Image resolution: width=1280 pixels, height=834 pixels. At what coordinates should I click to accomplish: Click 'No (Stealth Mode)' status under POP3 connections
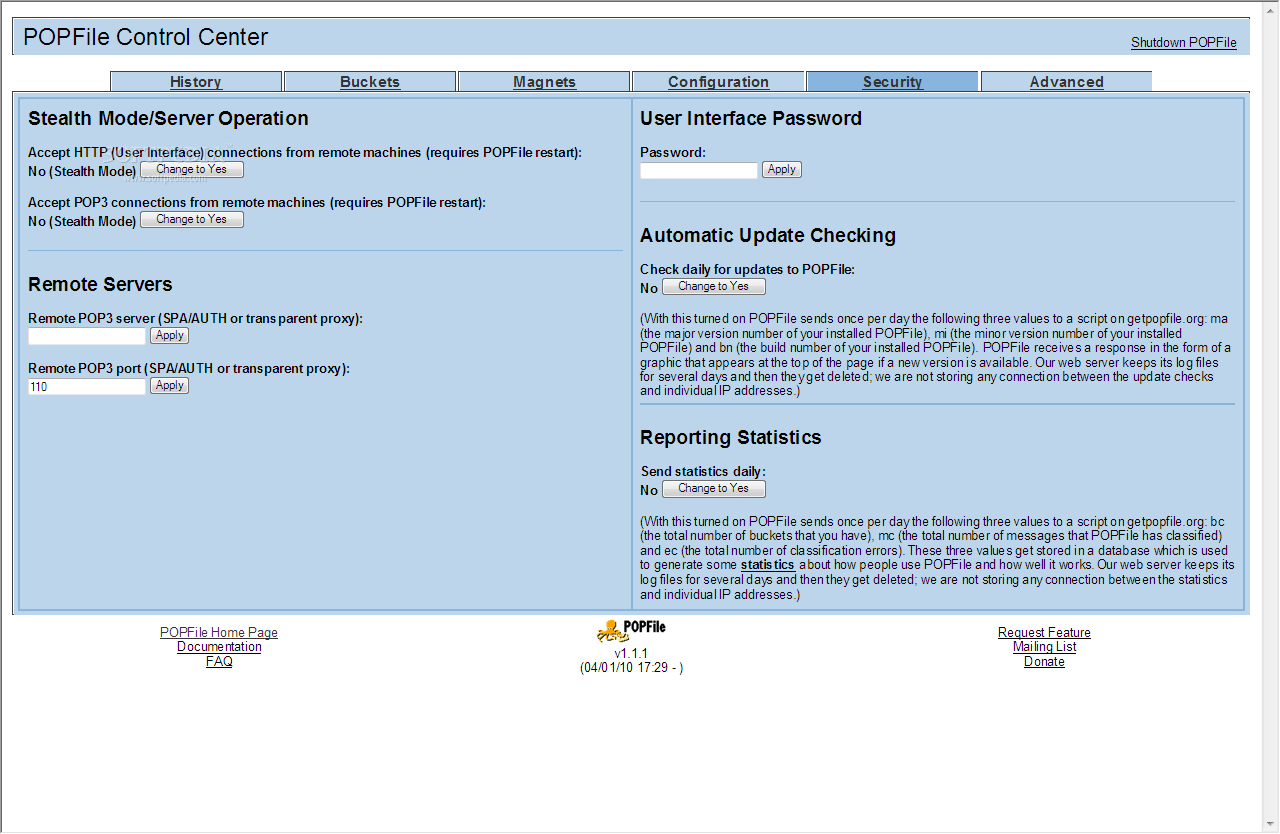coord(82,221)
